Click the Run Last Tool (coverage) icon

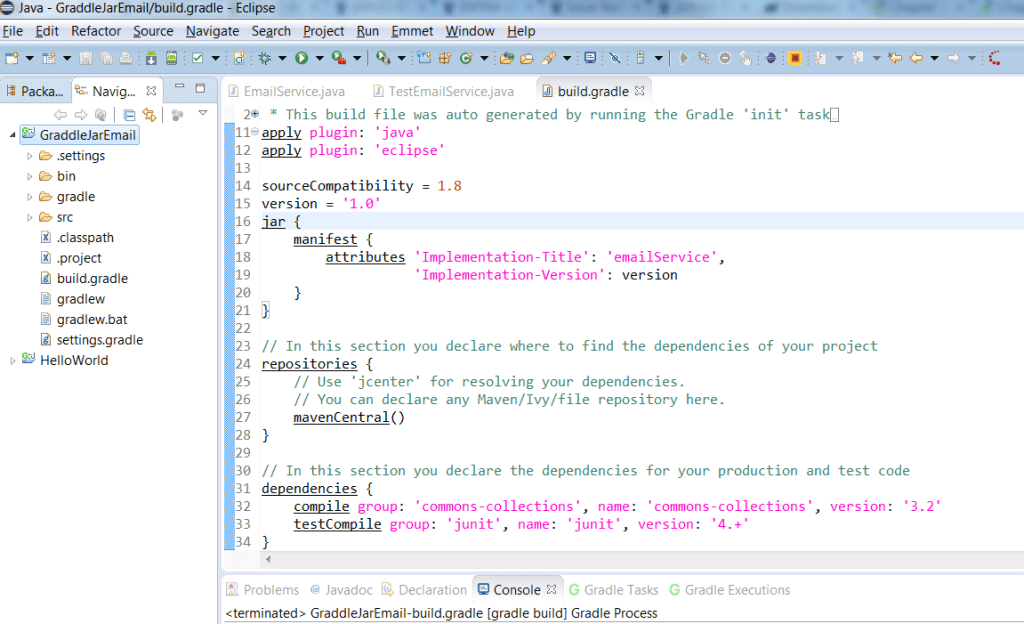(x=339, y=58)
